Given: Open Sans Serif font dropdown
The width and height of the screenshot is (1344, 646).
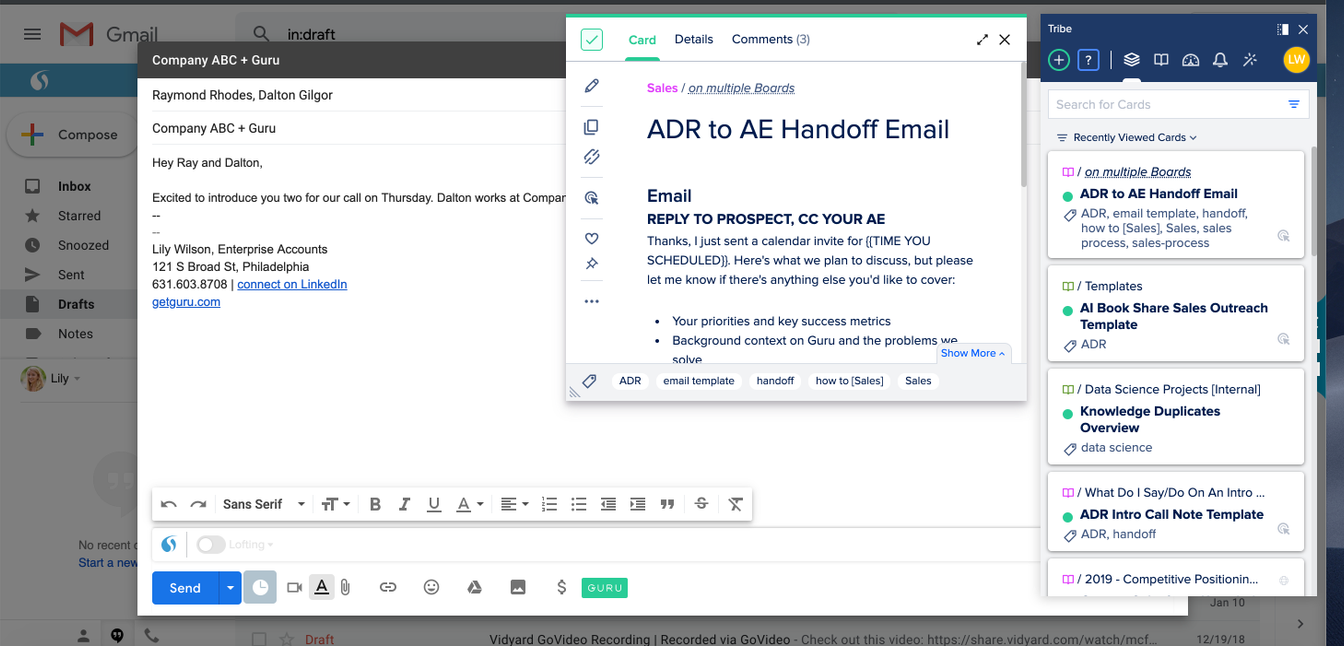Looking at the screenshot, I should pyautogui.click(x=264, y=504).
